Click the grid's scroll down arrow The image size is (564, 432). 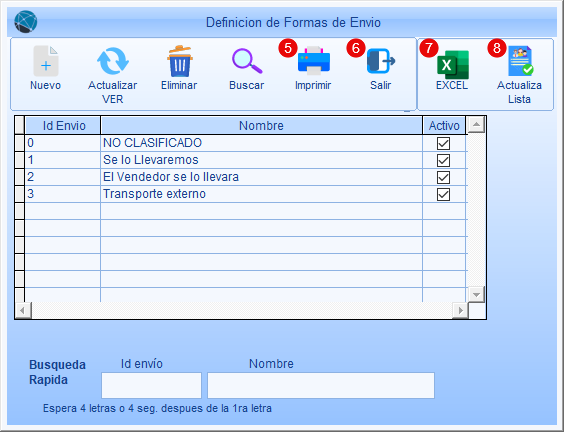[x=476, y=295]
